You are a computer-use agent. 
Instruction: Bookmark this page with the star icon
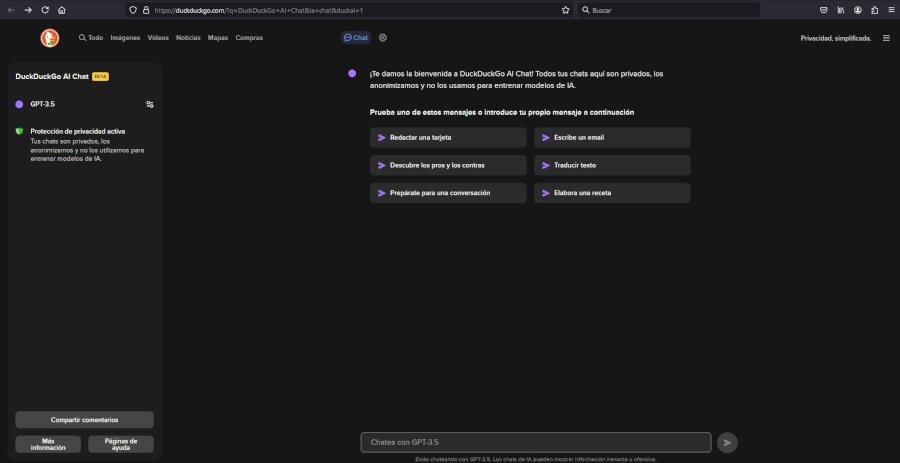coord(565,10)
